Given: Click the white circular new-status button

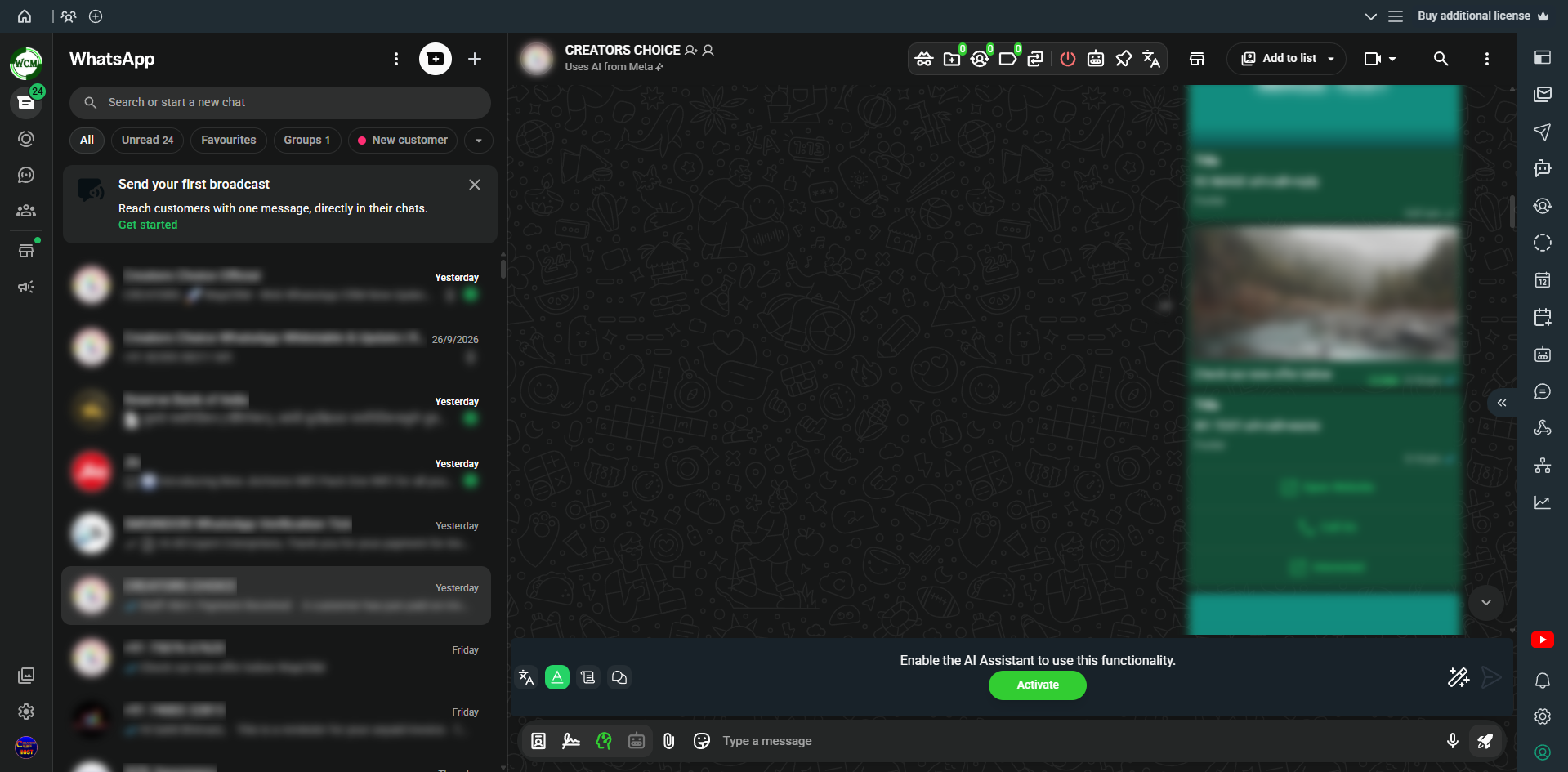Looking at the screenshot, I should pos(436,59).
